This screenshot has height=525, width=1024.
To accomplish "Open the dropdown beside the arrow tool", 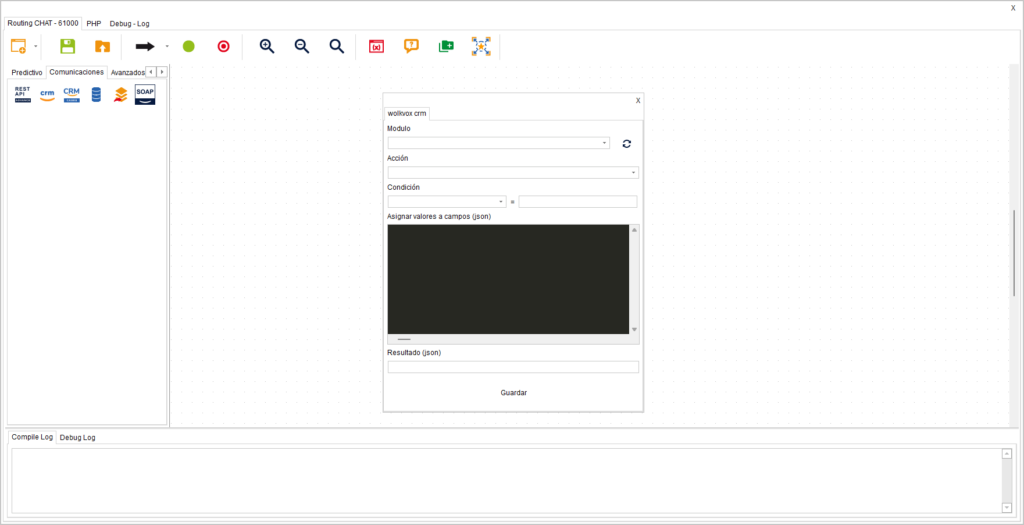I will point(167,46).
